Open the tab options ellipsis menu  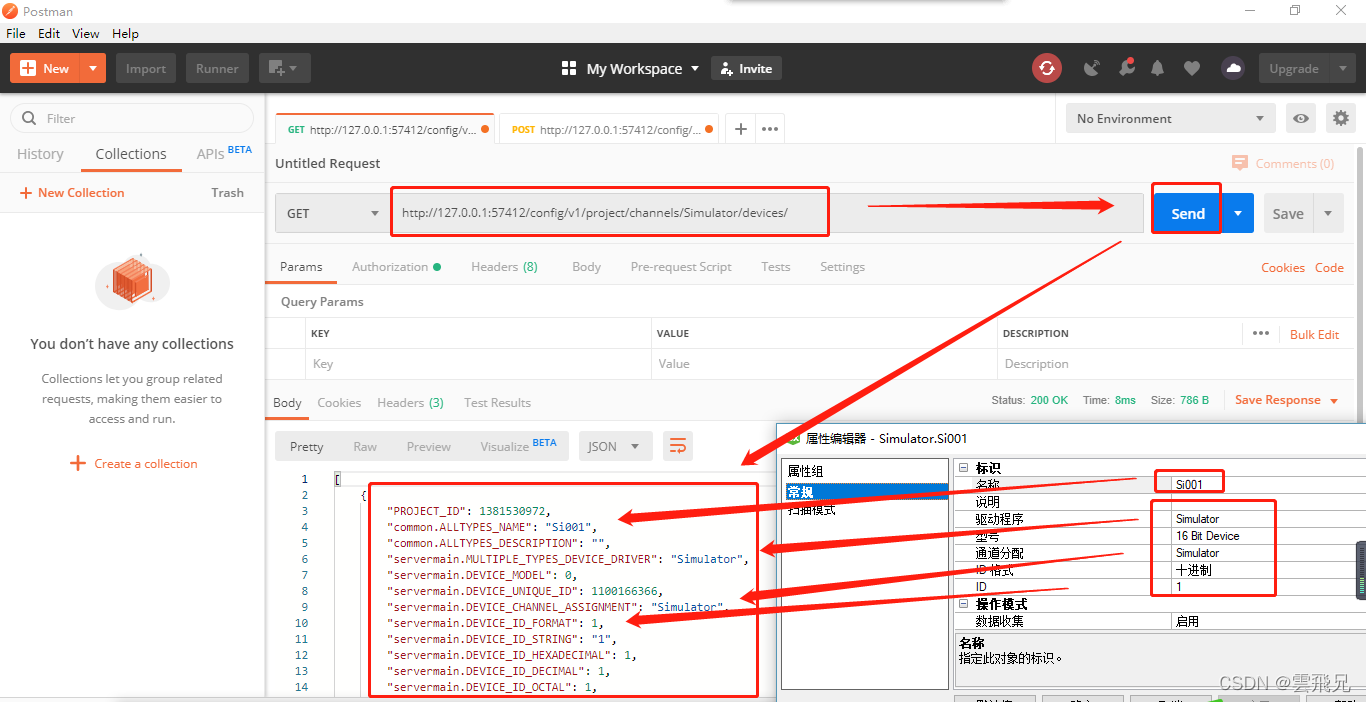click(x=770, y=129)
